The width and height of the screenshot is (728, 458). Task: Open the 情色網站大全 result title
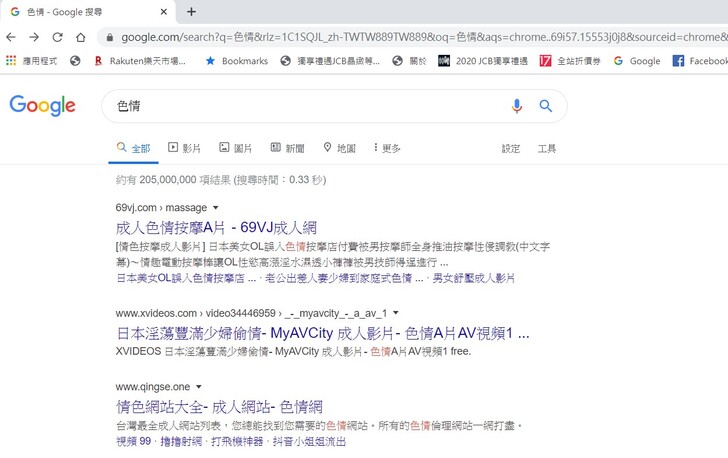pos(219,407)
